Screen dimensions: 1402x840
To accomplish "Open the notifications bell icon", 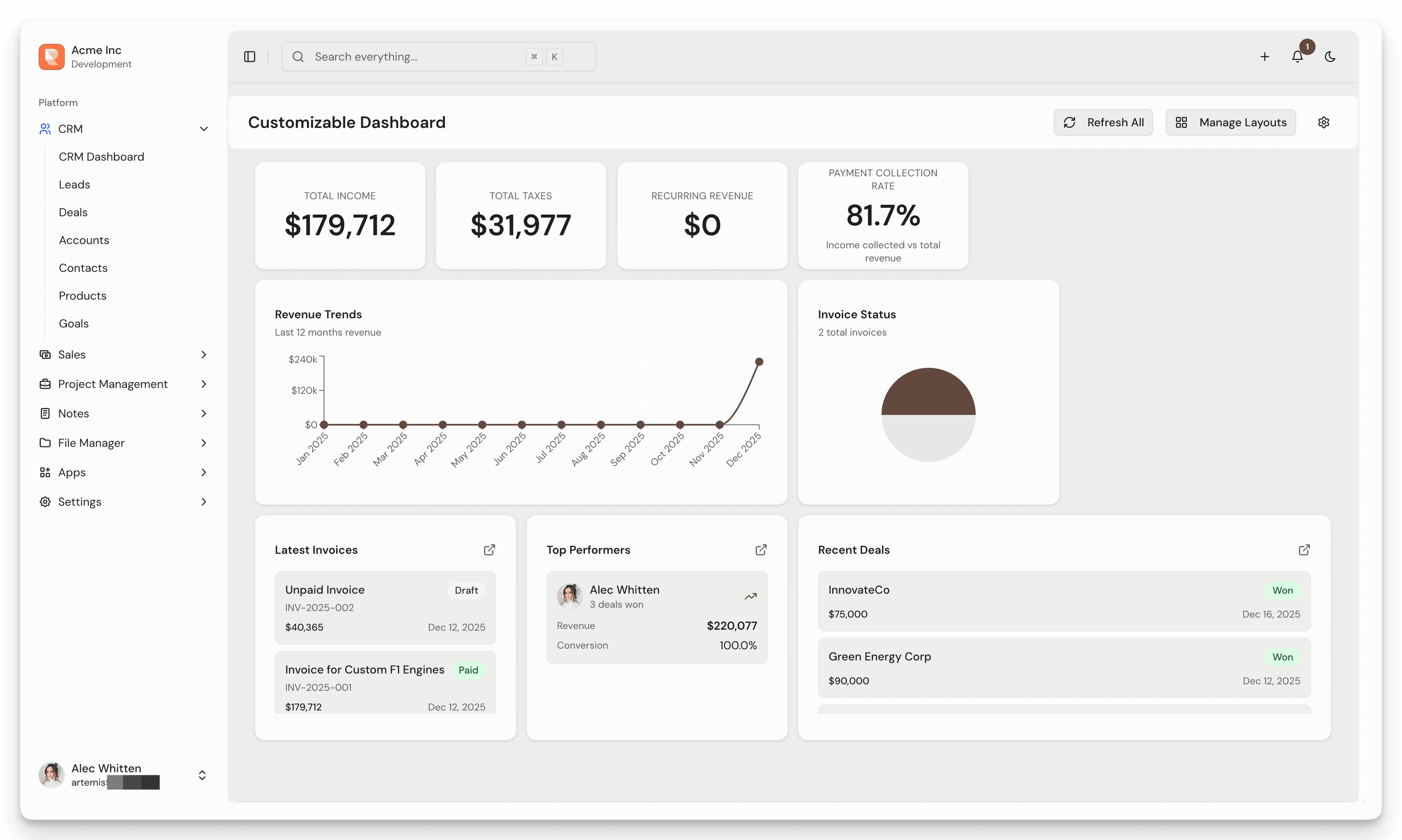I will [x=1297, y=57].
